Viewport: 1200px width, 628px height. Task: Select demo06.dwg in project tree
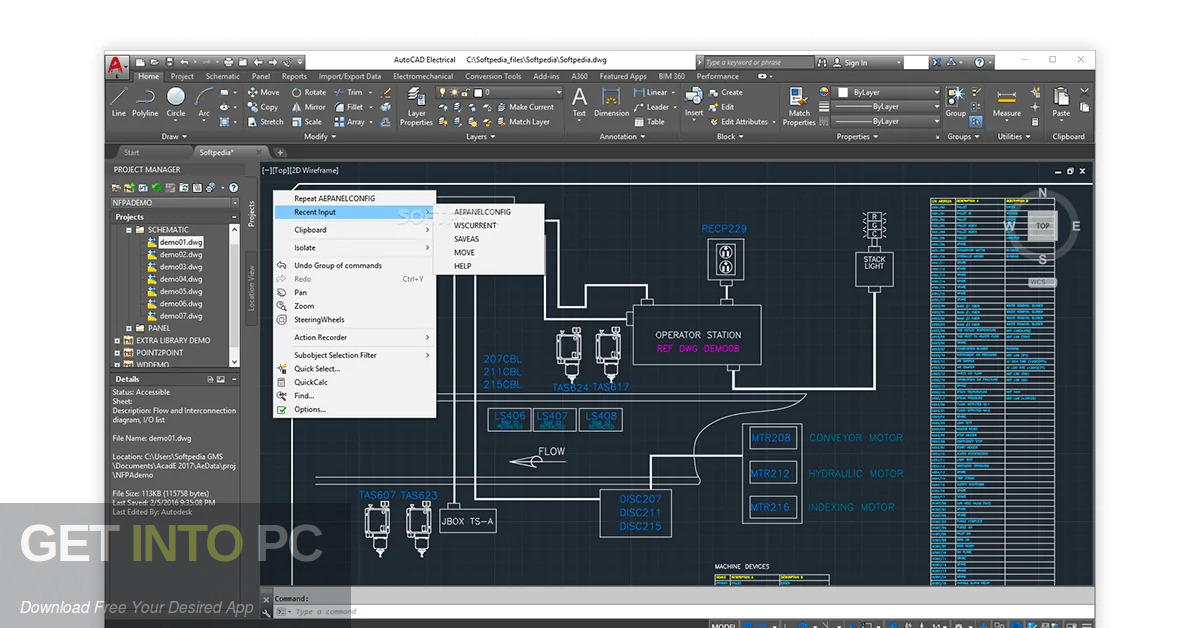[181, 303]
